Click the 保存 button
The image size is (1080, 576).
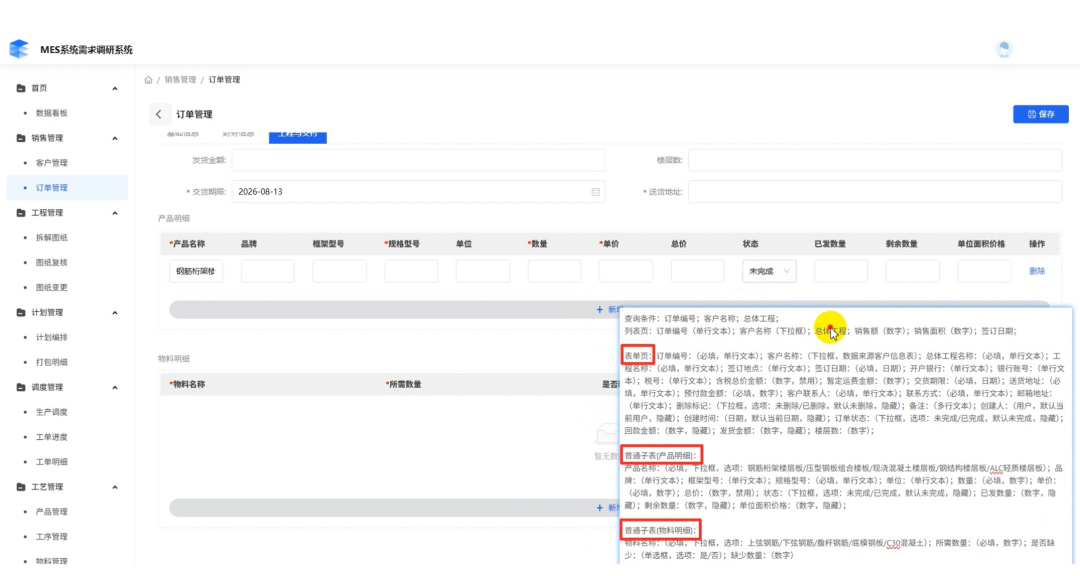(1041, 114)
